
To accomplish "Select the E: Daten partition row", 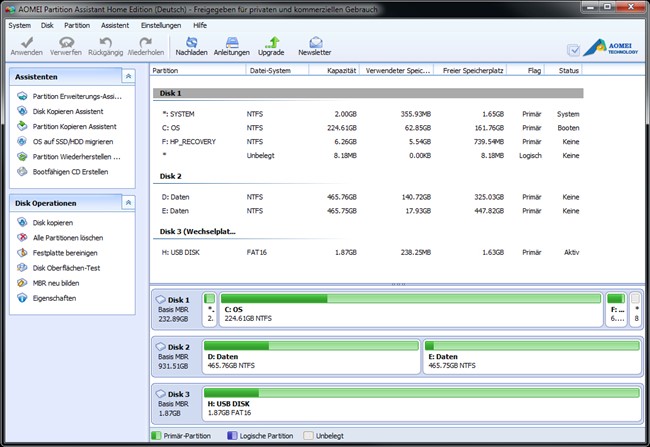I will [x=368, y=211].
